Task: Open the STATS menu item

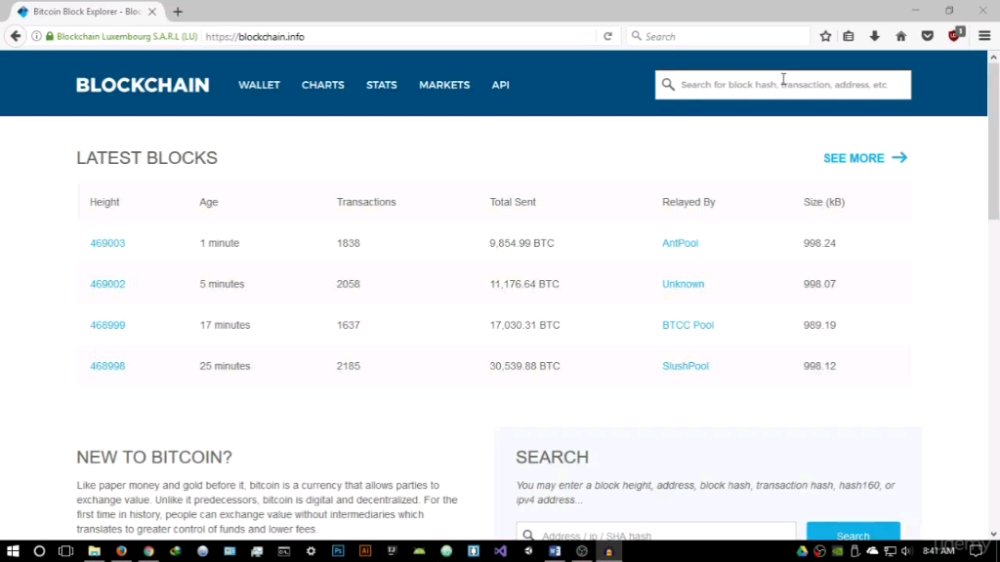Action: (381, 85)
